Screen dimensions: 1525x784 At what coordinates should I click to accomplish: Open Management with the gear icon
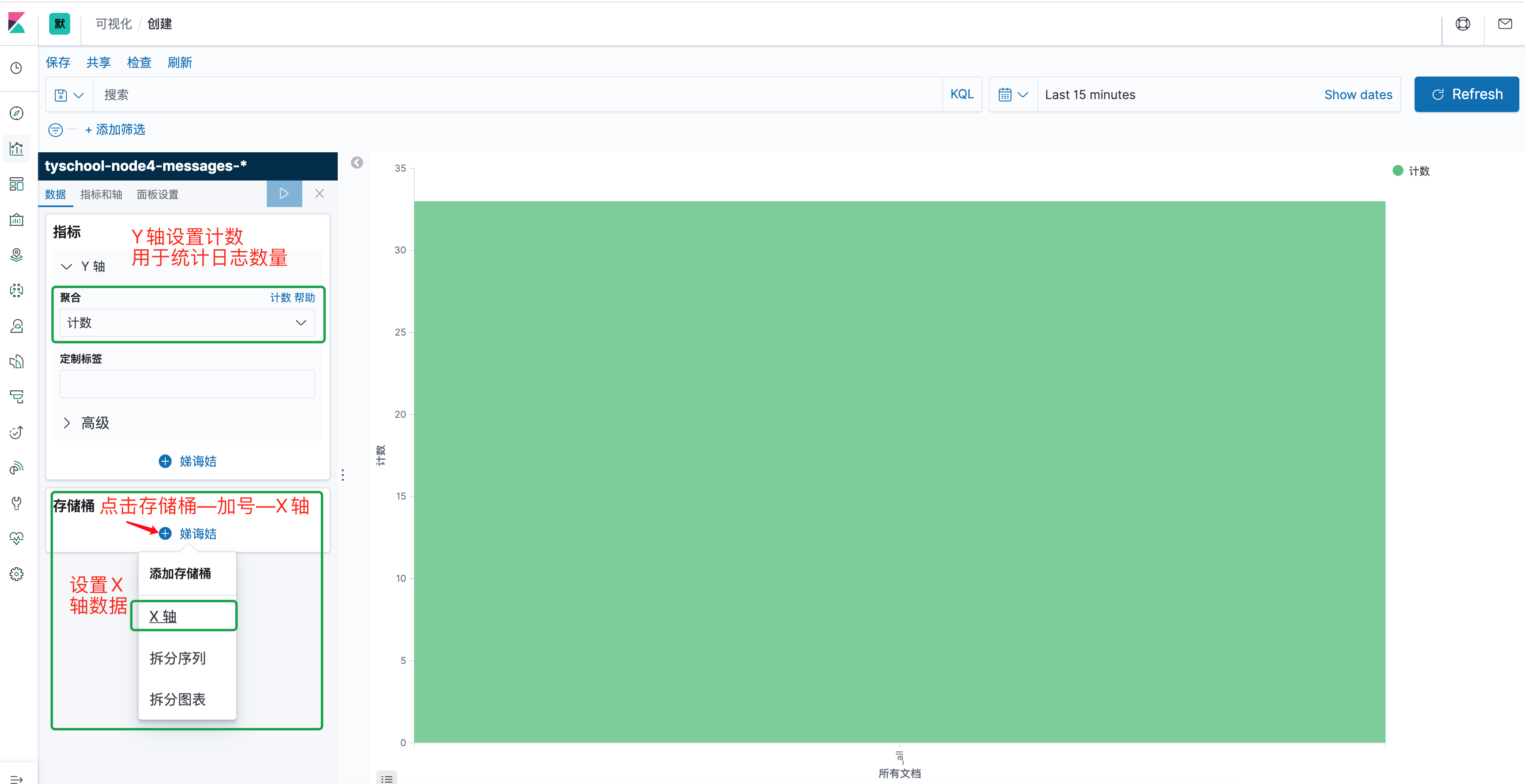click(x=17, y=573)
